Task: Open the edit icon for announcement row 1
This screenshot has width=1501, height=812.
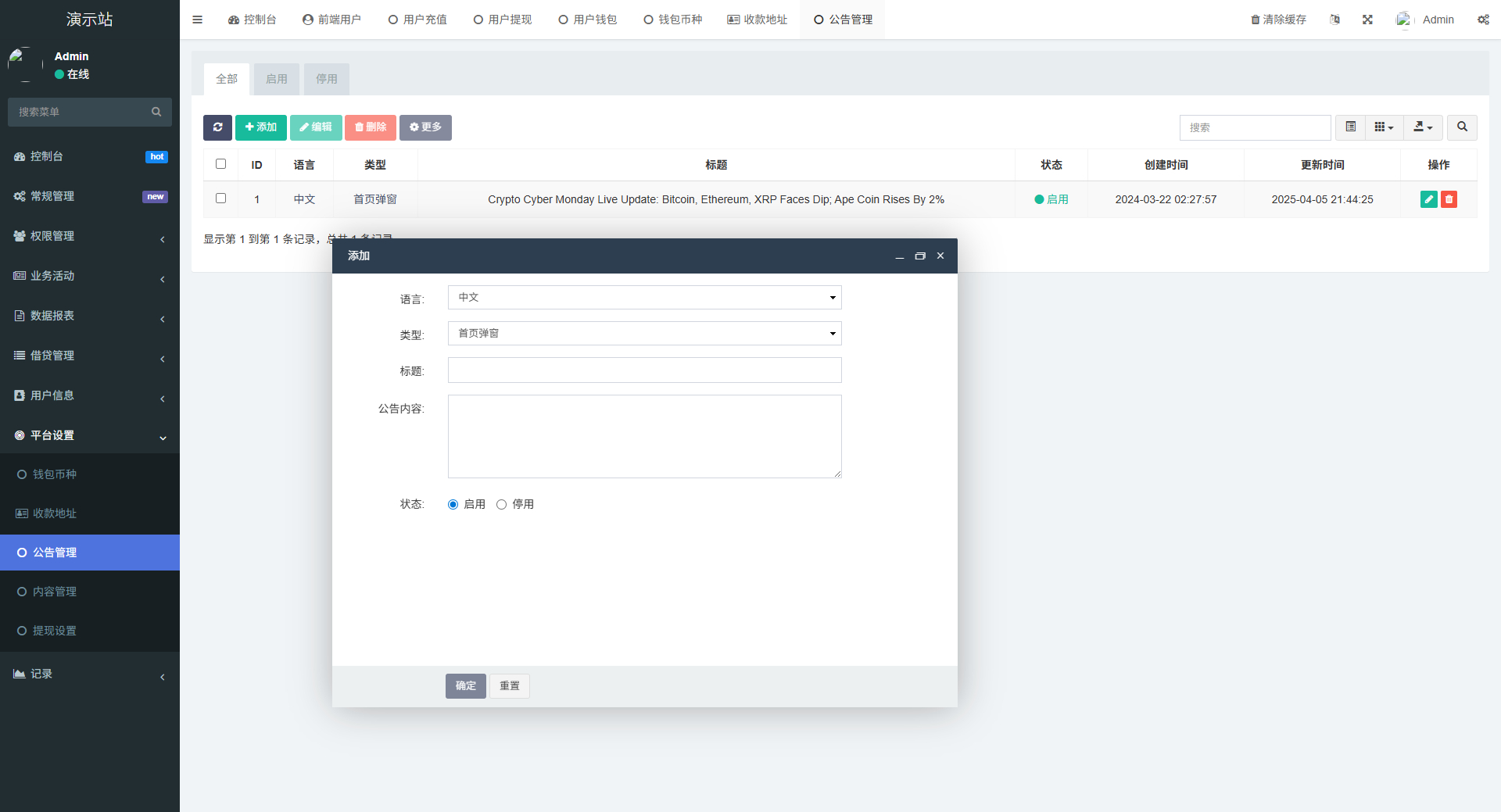Action: (x=1428, y=199)
